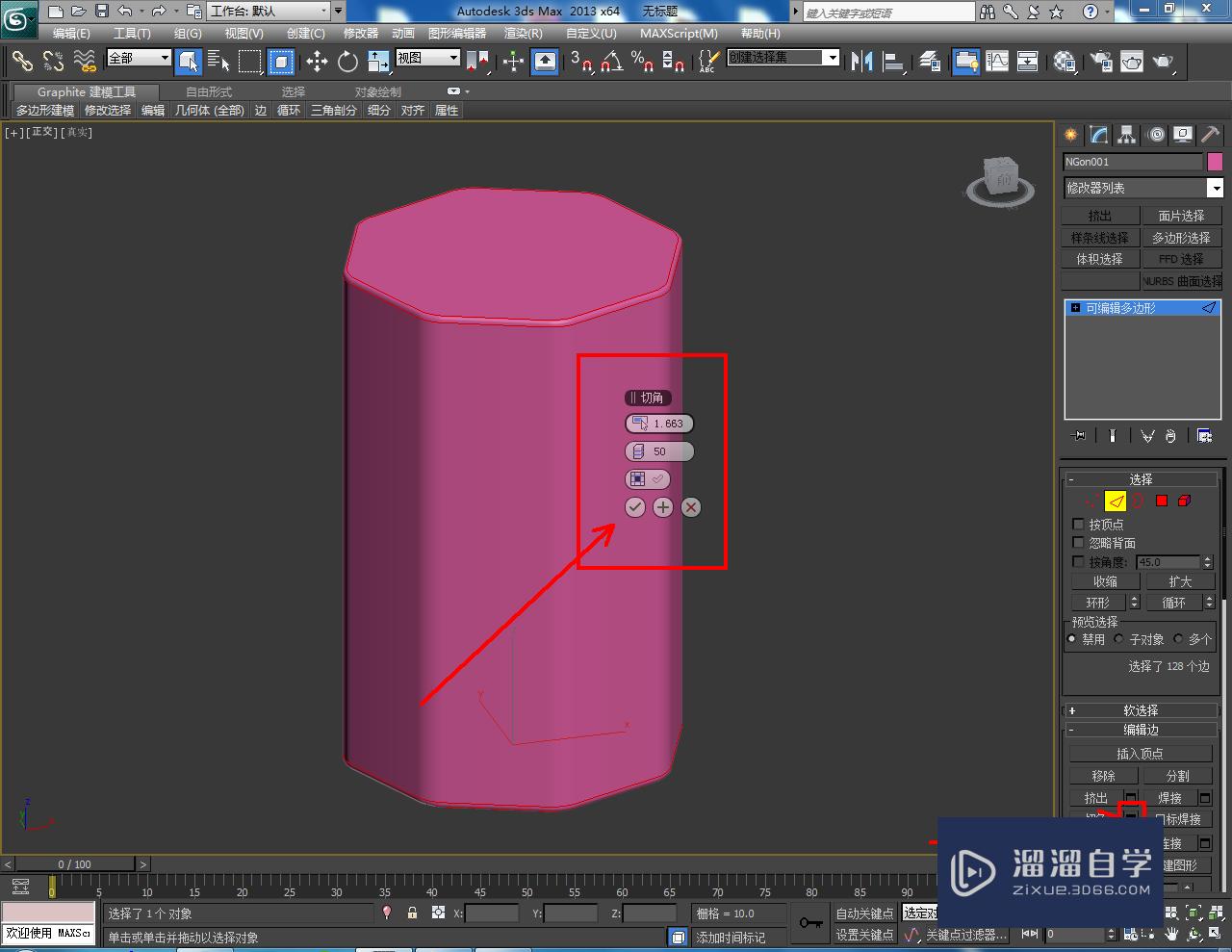
Task: Toggle the Angle Snap button
Action: click(x=611, y=62)
